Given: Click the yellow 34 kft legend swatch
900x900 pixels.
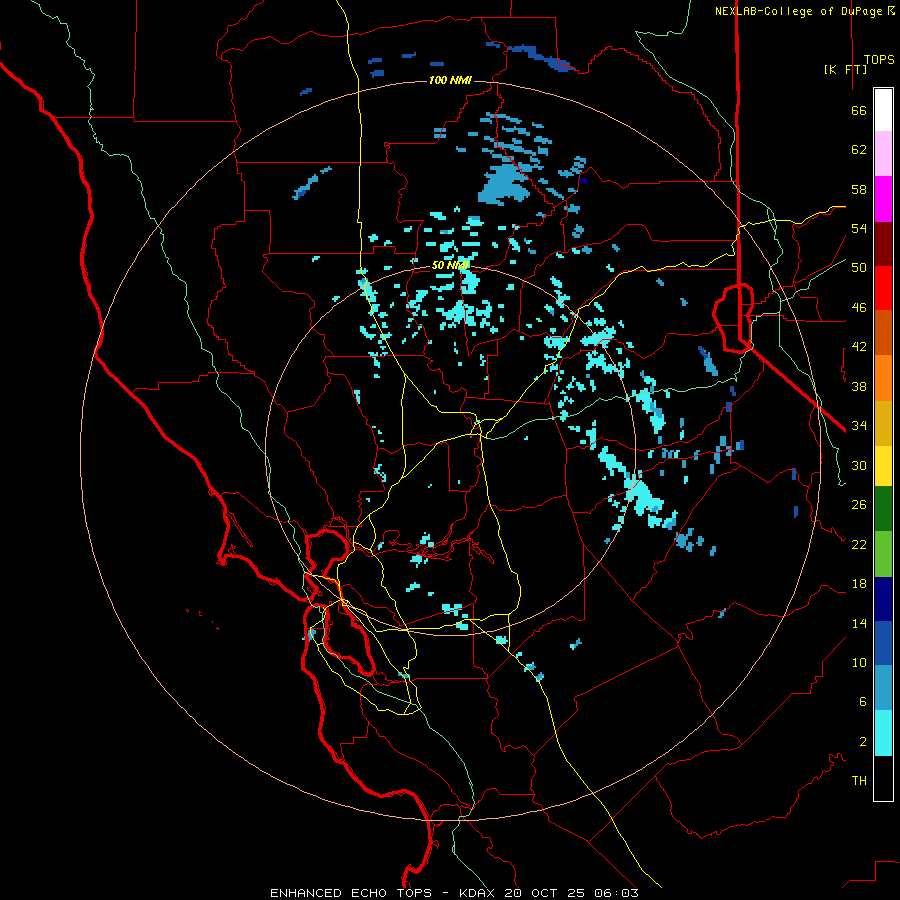Looking at the screenshot, I should coord(883,466).
